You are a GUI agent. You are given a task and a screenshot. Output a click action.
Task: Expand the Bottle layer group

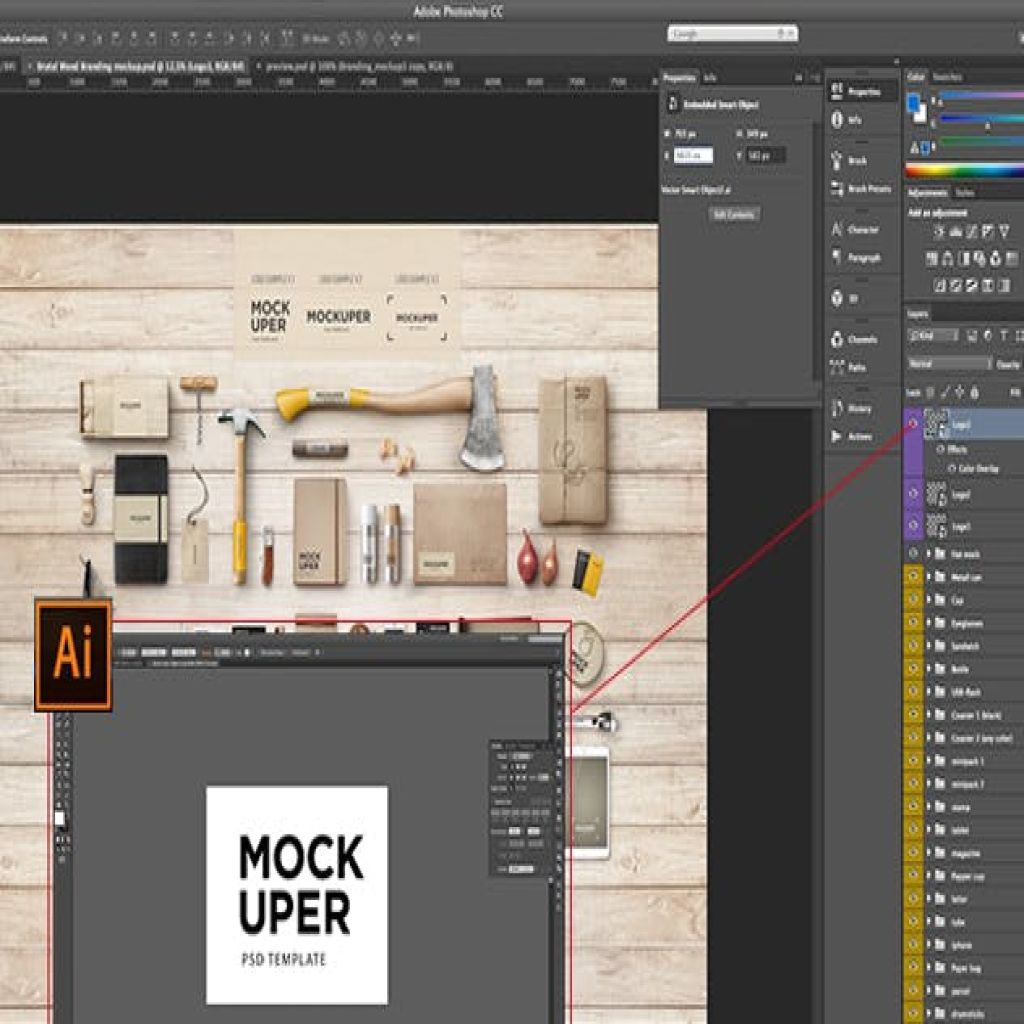[x=929, y=668]
